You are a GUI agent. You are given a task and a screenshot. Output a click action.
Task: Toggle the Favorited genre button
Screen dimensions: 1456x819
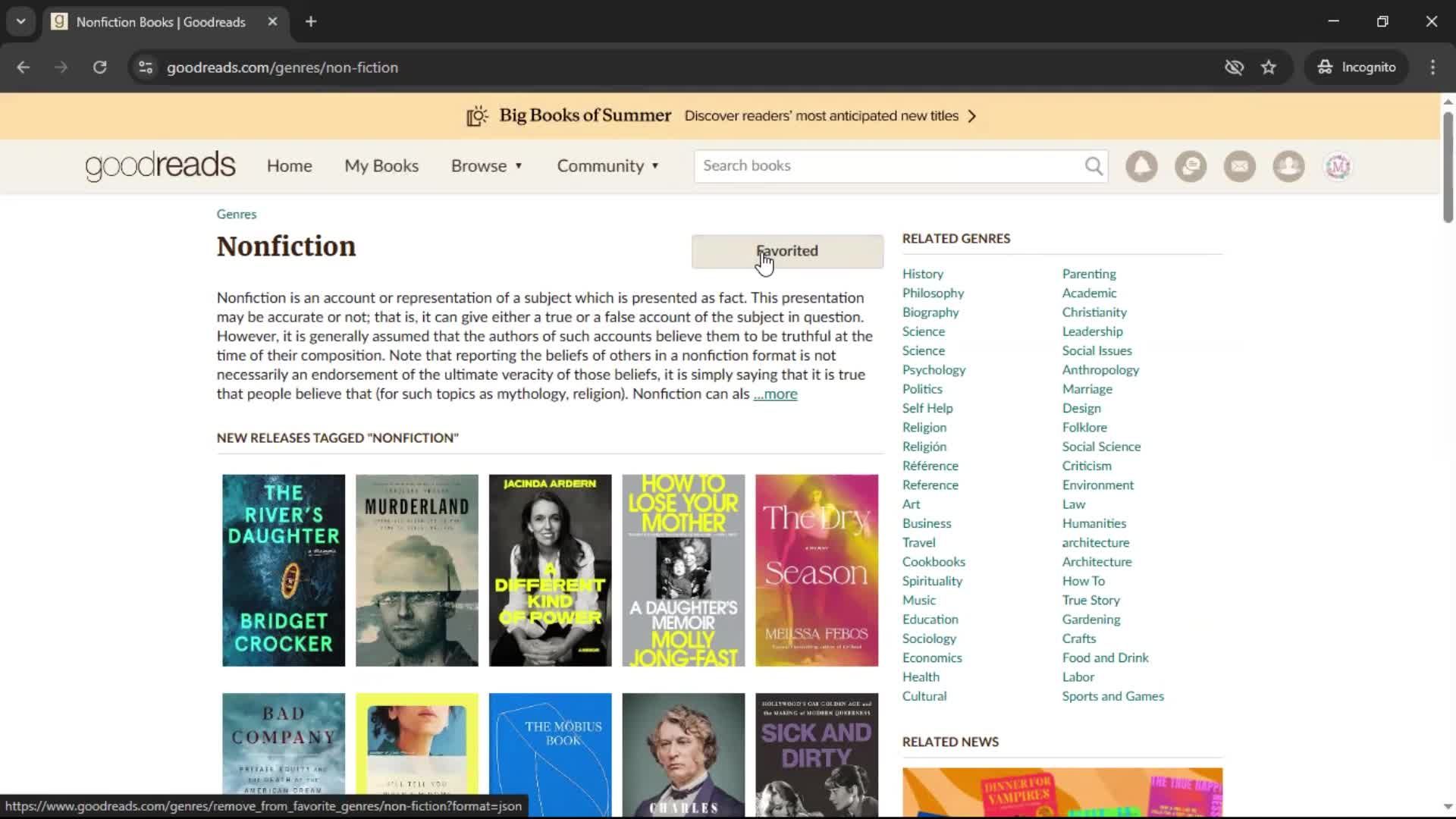787,251
